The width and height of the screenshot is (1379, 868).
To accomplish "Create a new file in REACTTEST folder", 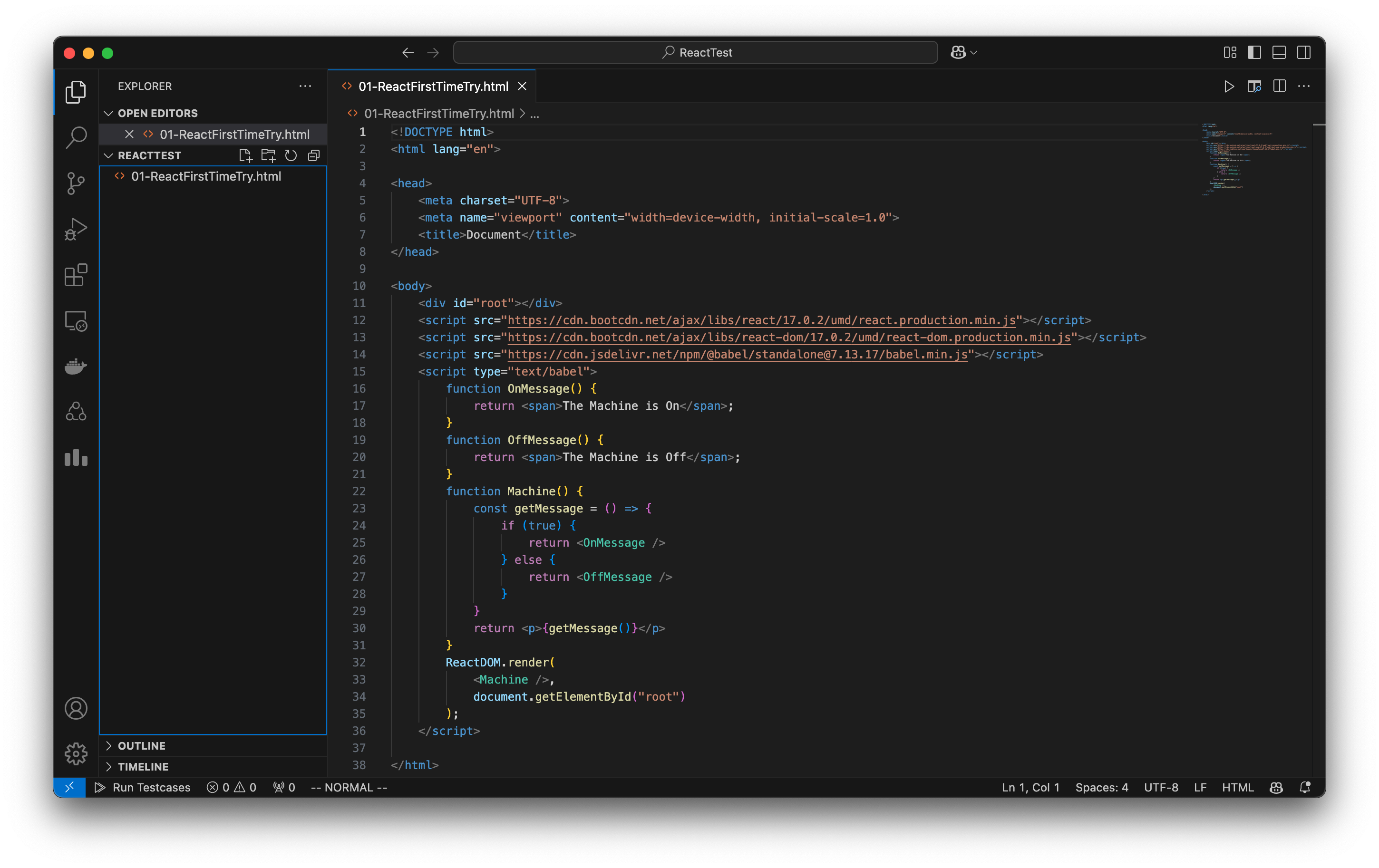I will tap(246, 155).
